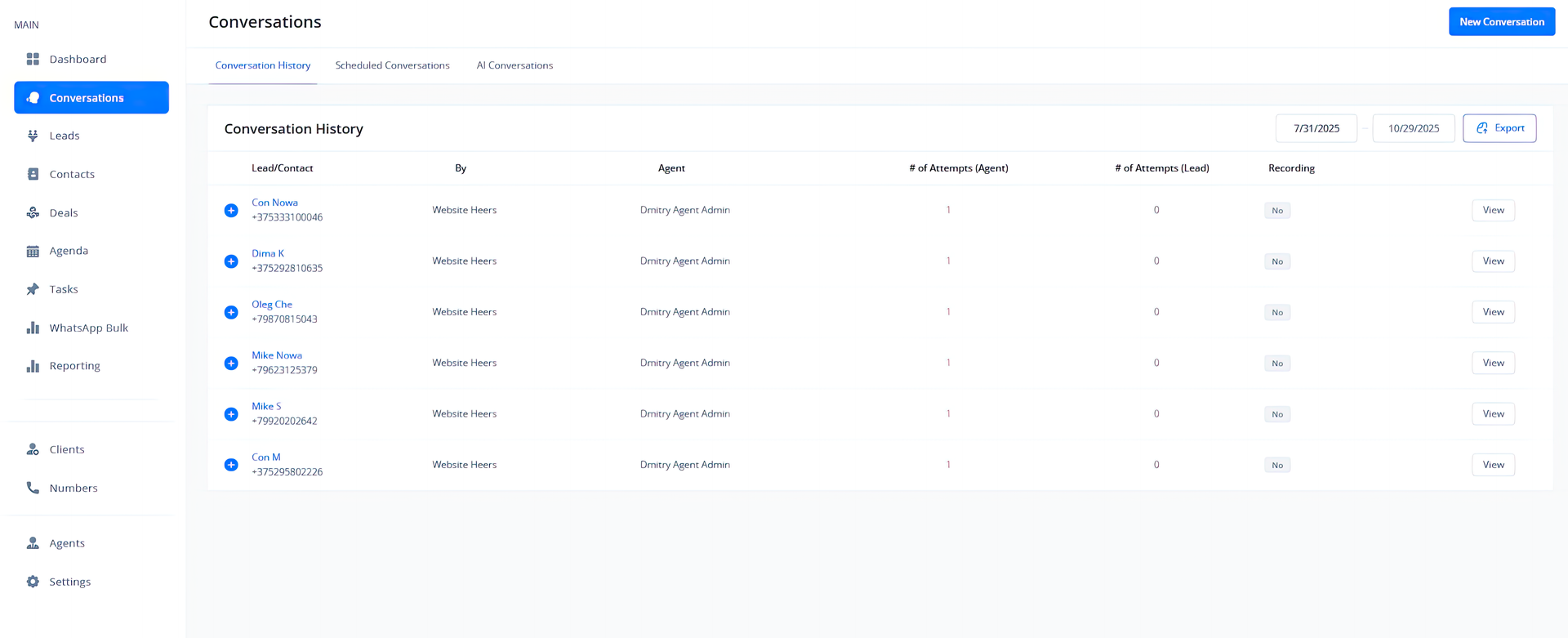Open the Settings gear icon
Image resolution: width=1568 pixels, height=638 pixels.
[x=33, y=582]
